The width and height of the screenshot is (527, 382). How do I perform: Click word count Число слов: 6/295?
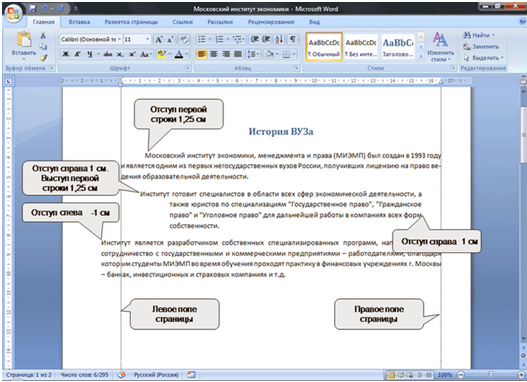click(x=84, y=375)
